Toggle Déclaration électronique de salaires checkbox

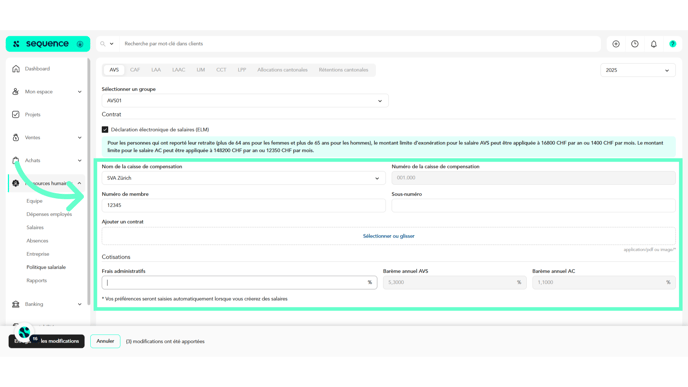[105, 129]
